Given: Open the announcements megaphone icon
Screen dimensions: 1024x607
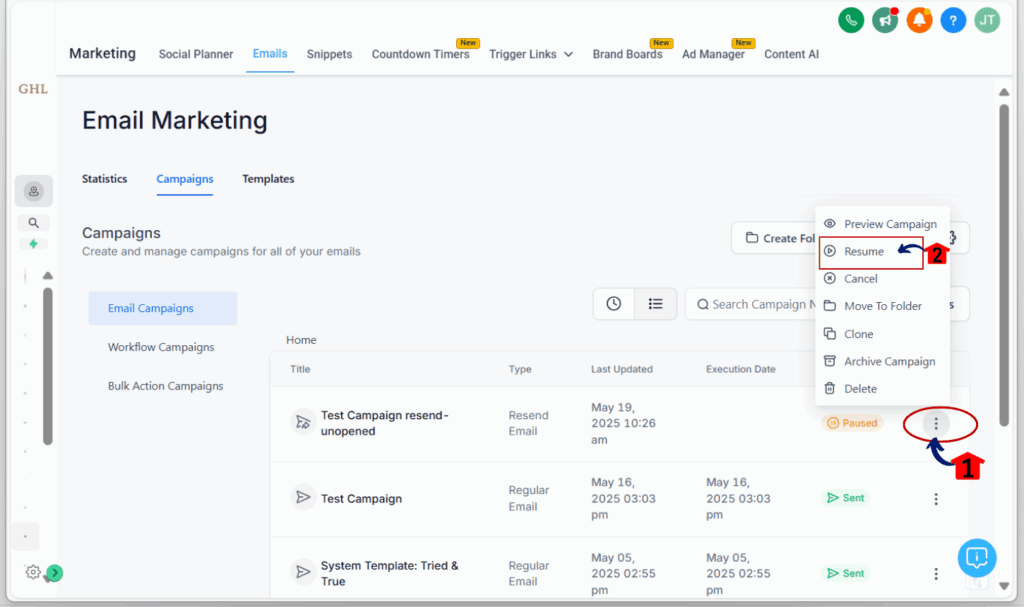Looking at the screenshot, I should pyautogui.click(x=884, y=19).
